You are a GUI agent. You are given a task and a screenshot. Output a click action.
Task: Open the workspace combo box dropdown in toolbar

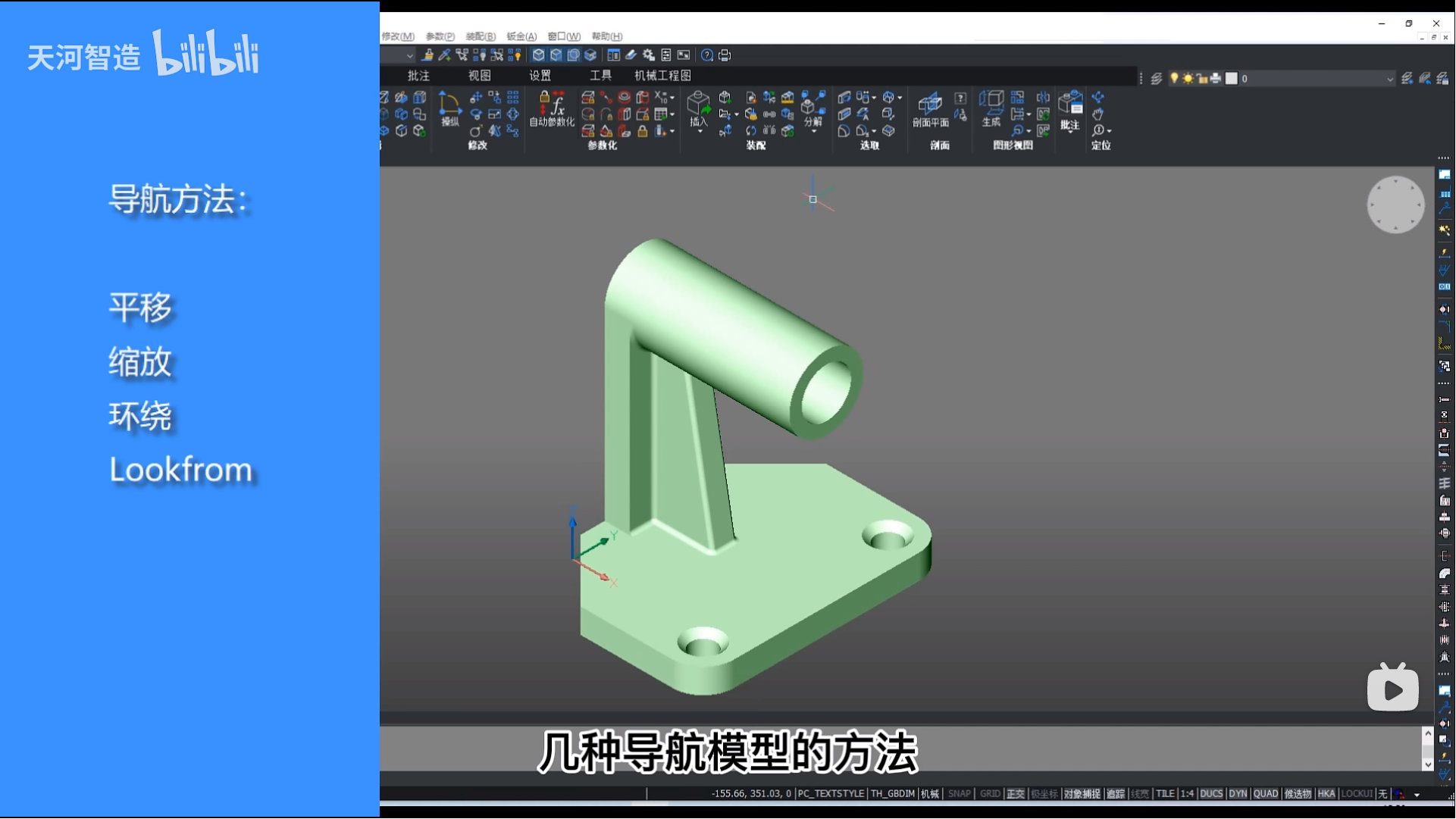click(x=409, y=55)
